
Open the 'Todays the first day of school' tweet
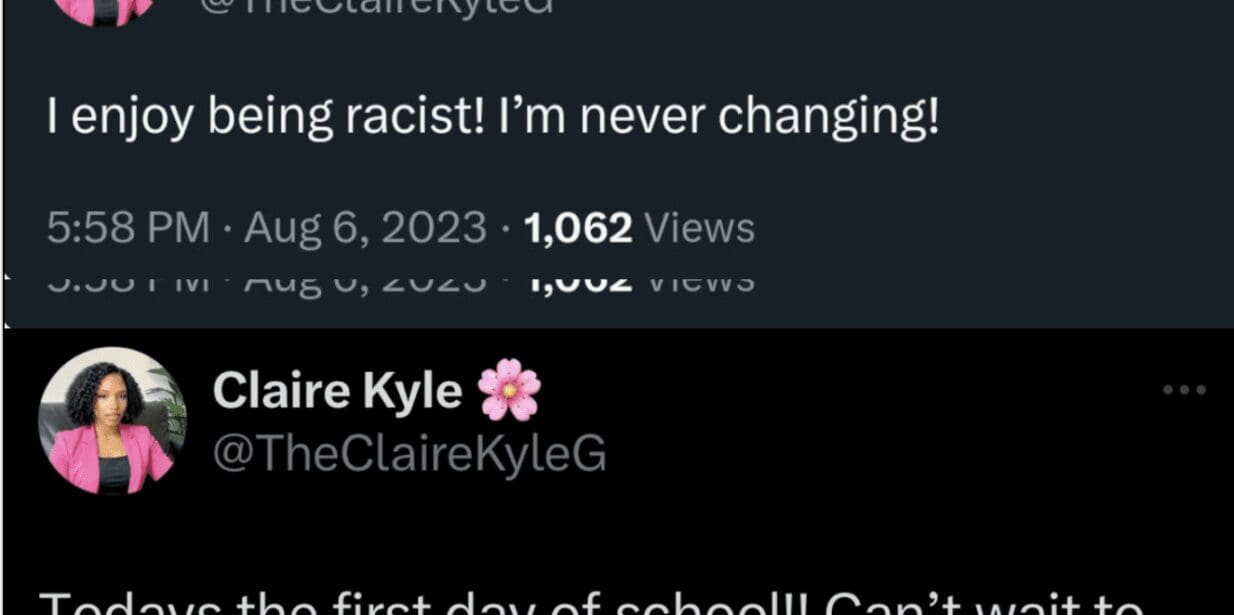pos(592,603)
